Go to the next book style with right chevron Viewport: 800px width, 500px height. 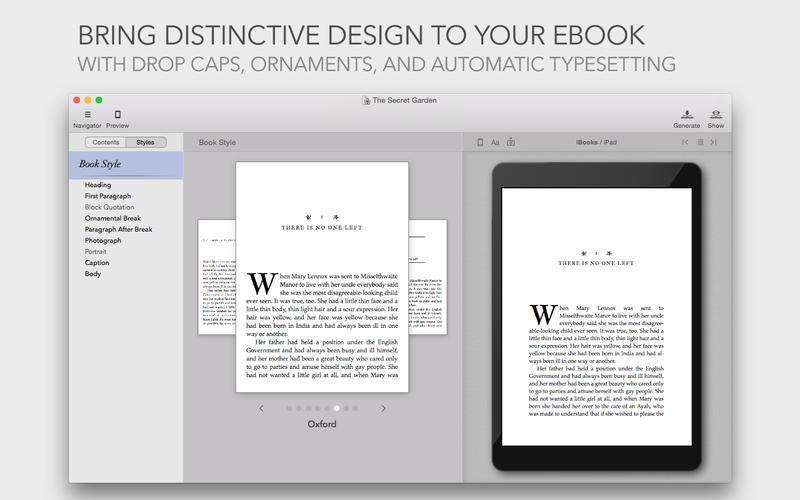383,408
